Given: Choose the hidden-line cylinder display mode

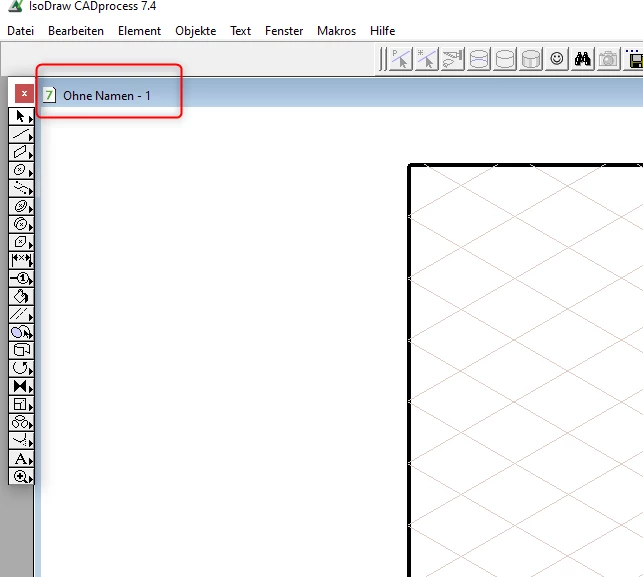Looking at the screenshot, I should [x=504, y=59].
